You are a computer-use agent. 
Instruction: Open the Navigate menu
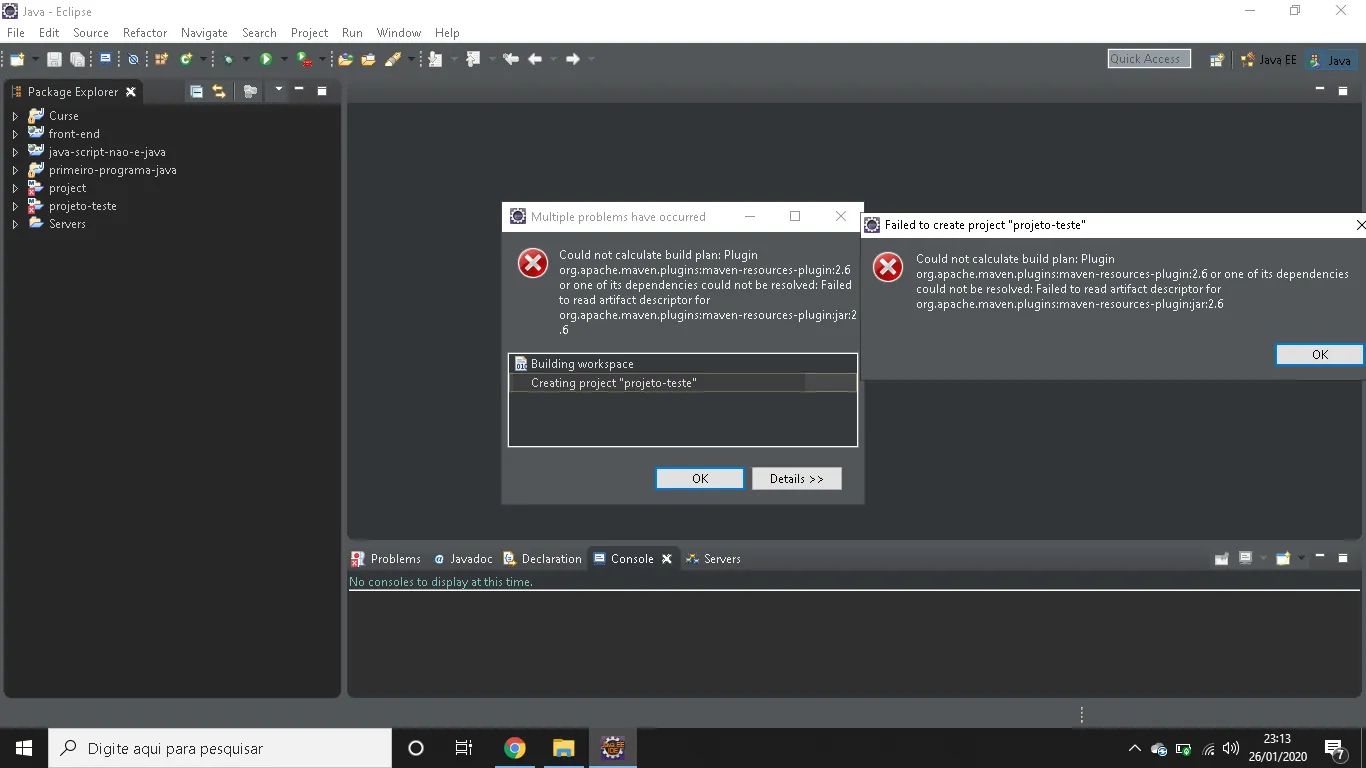tap(204, 33)
